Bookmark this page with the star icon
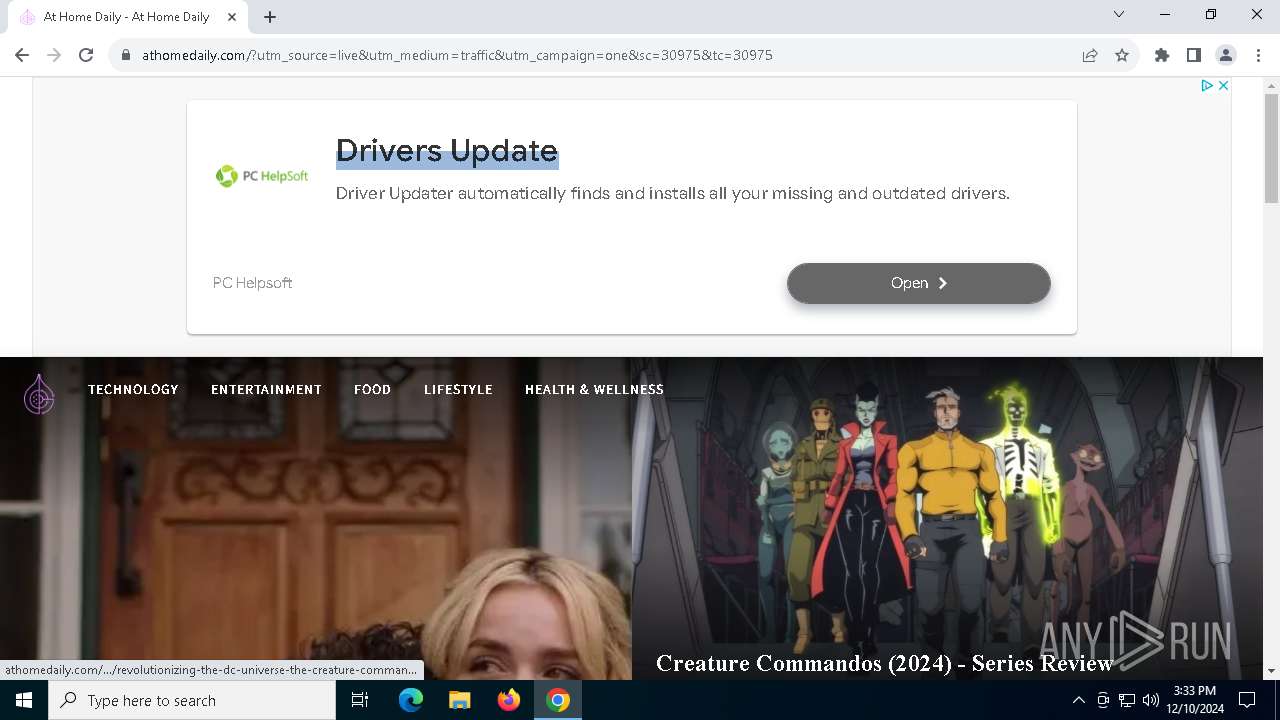Image resolution: width=1280 pixels, height=720 pixels. 1122,55
